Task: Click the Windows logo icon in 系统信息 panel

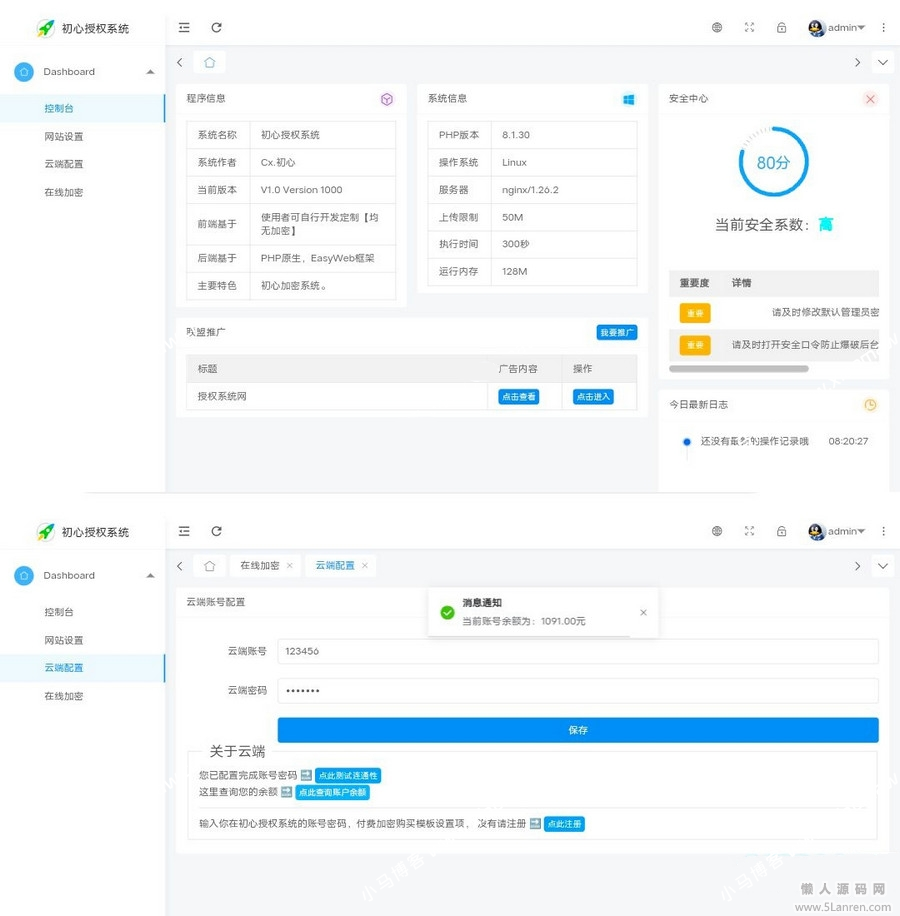Action: pyautogui.click(x=629, y=99)
